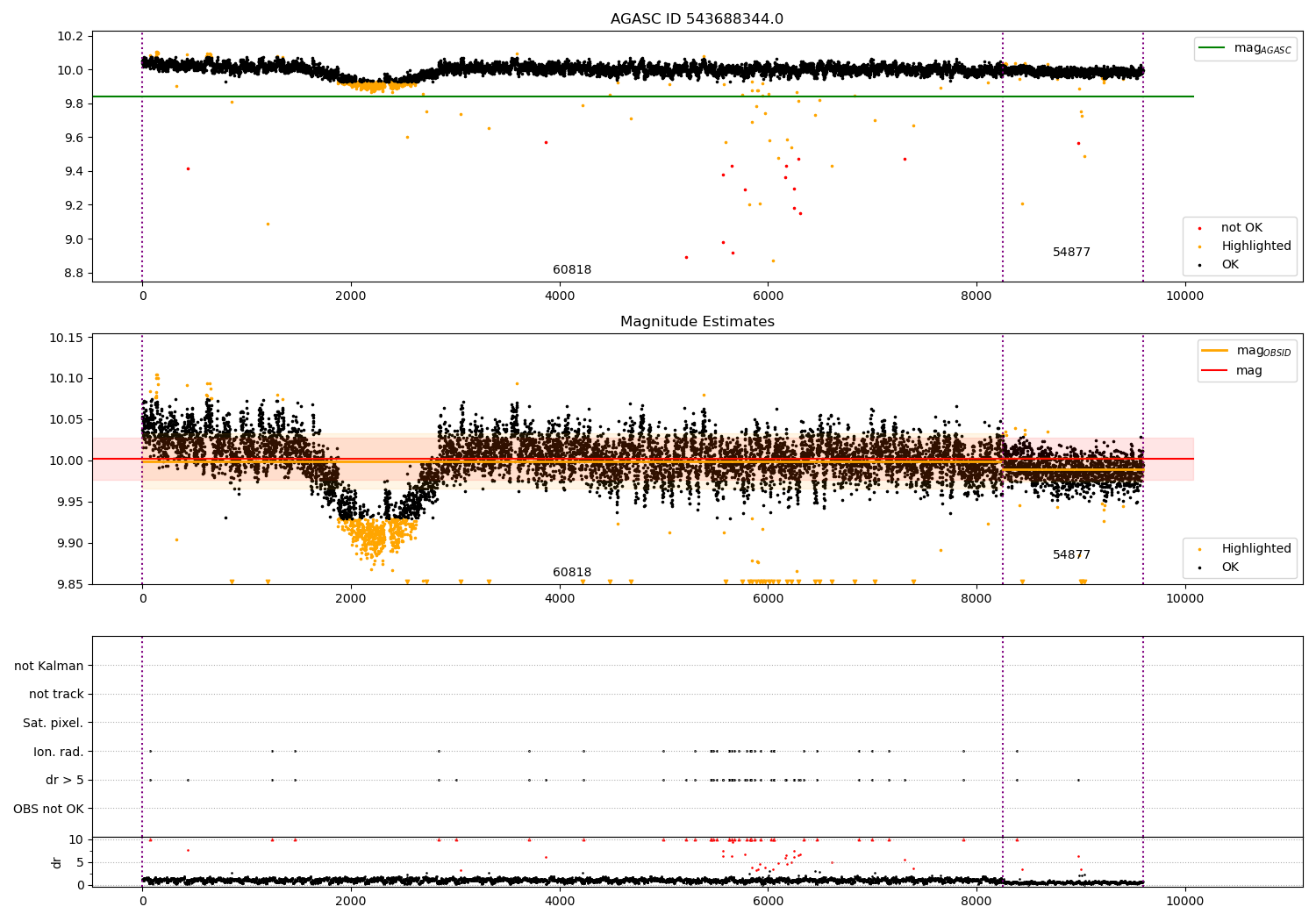
Task: Select the mag OBSID legend entry
Action: [x=1263, y=351]
